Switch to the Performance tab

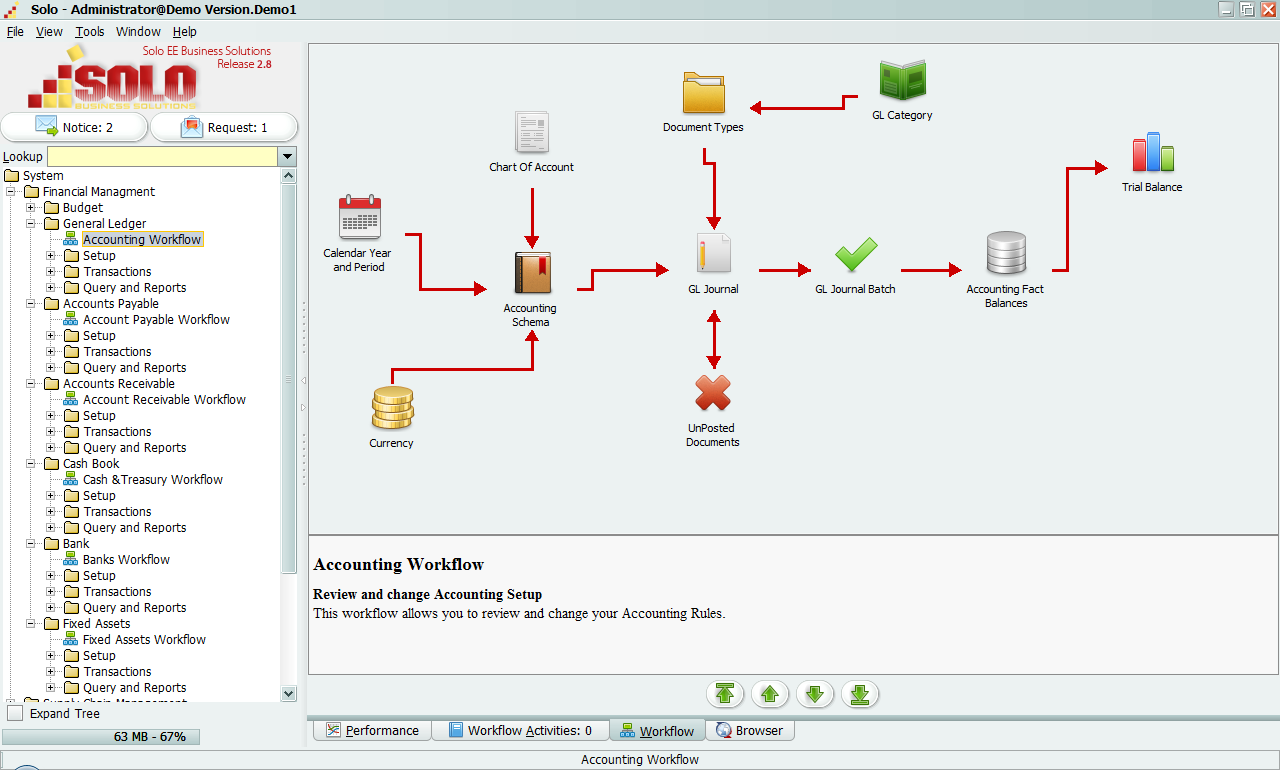[x=372, y=731]
